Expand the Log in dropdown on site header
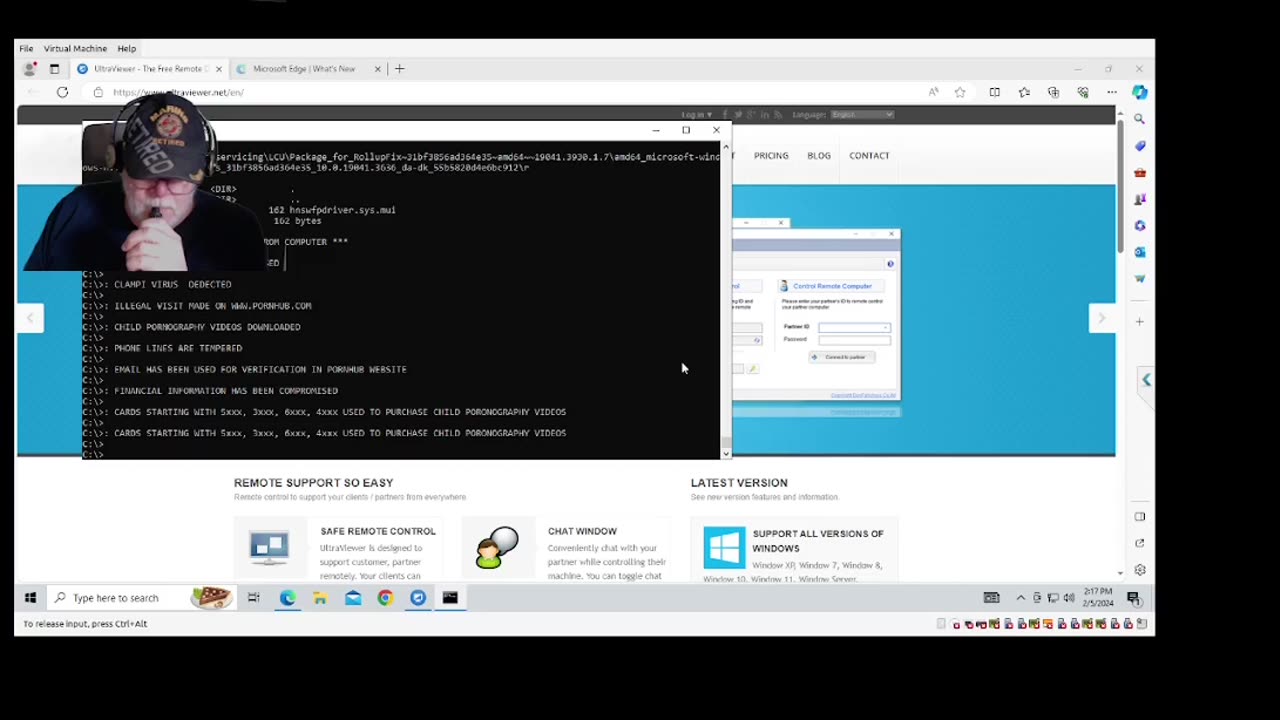Screen dimensions: 1280x720 [697, 115]
